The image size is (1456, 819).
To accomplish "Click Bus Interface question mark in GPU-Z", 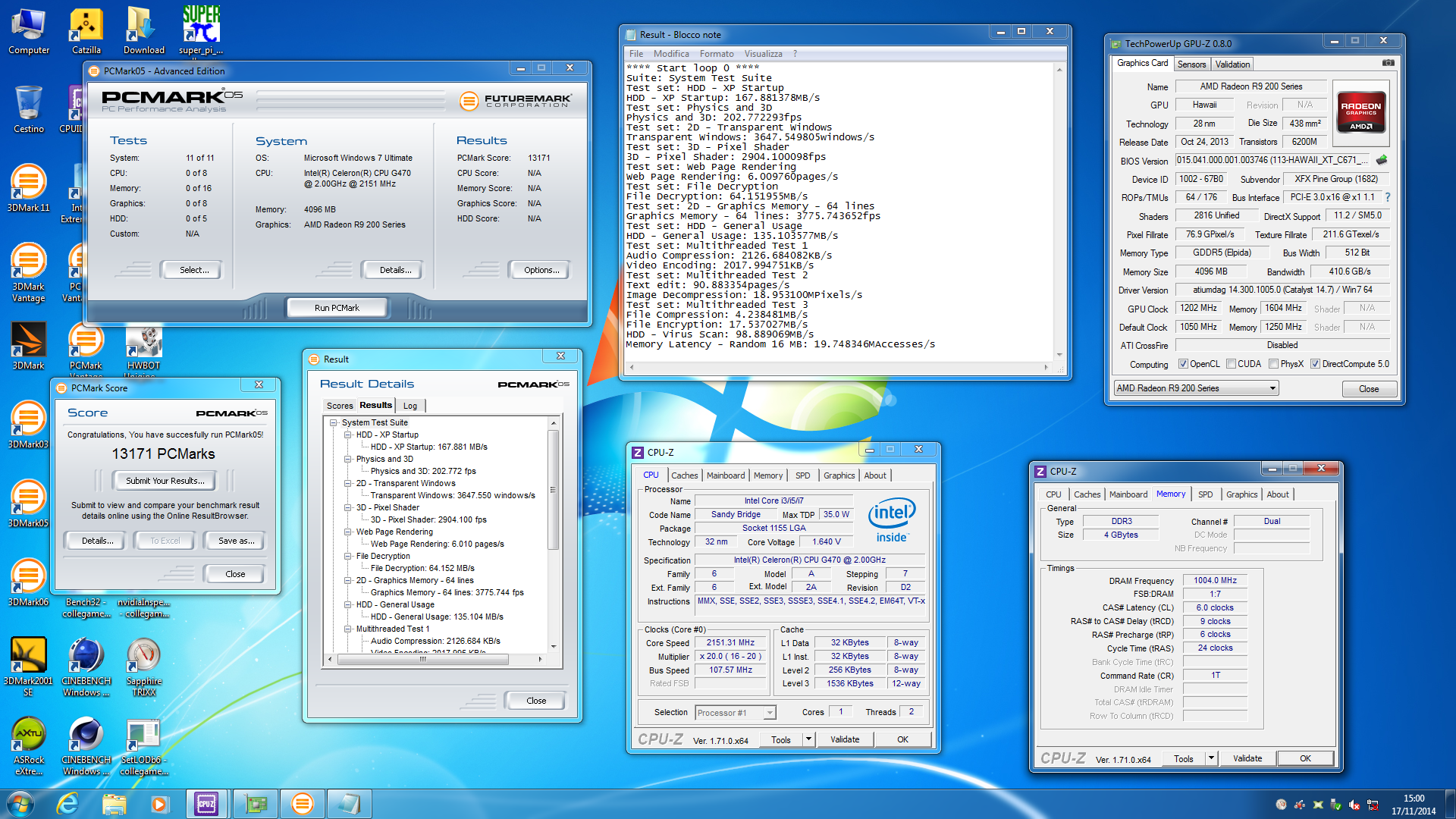I will tap(1388, 197).
